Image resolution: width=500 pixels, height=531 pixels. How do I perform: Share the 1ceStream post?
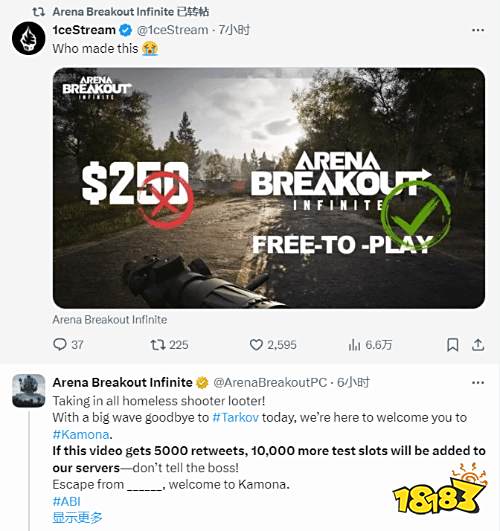[x=478, y=345]
